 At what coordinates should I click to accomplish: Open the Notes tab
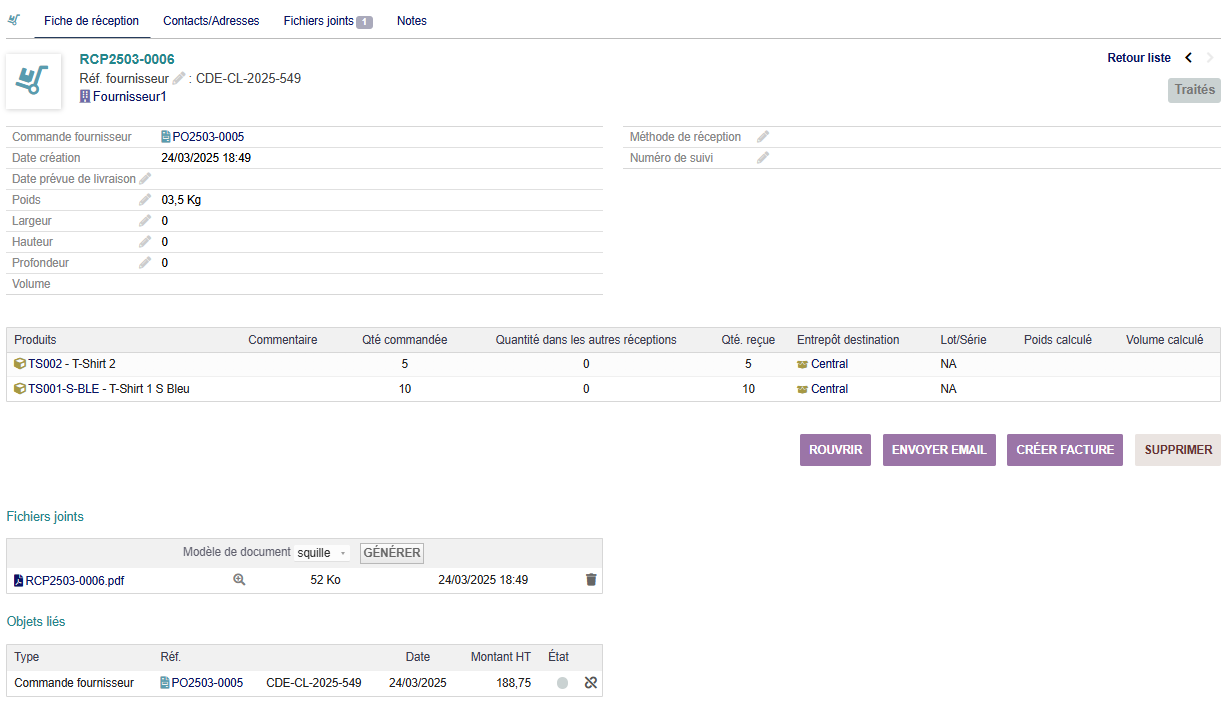412,21
